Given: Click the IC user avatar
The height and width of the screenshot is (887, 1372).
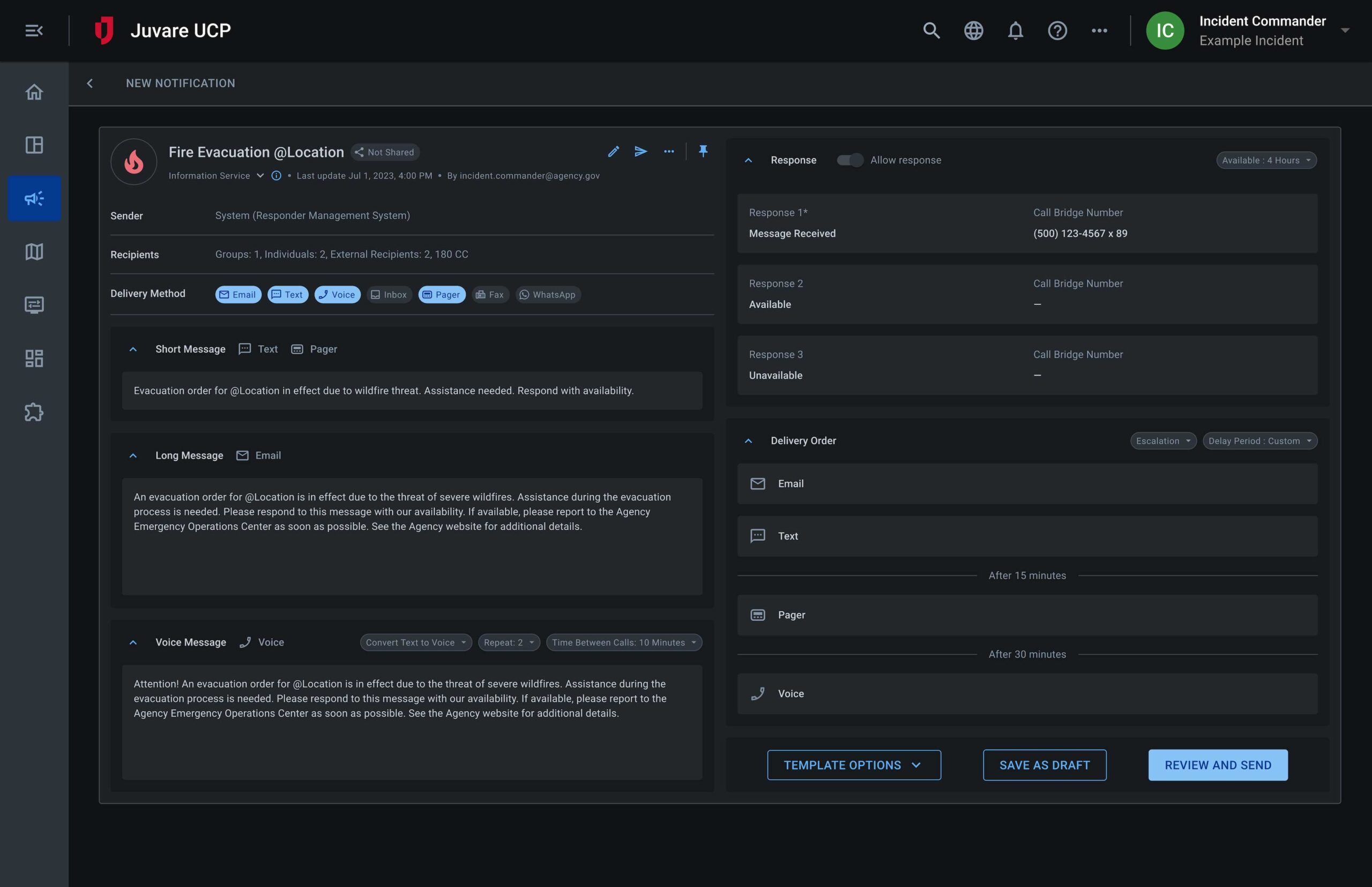Looking at the screenshot, I should coord(1165,31).
